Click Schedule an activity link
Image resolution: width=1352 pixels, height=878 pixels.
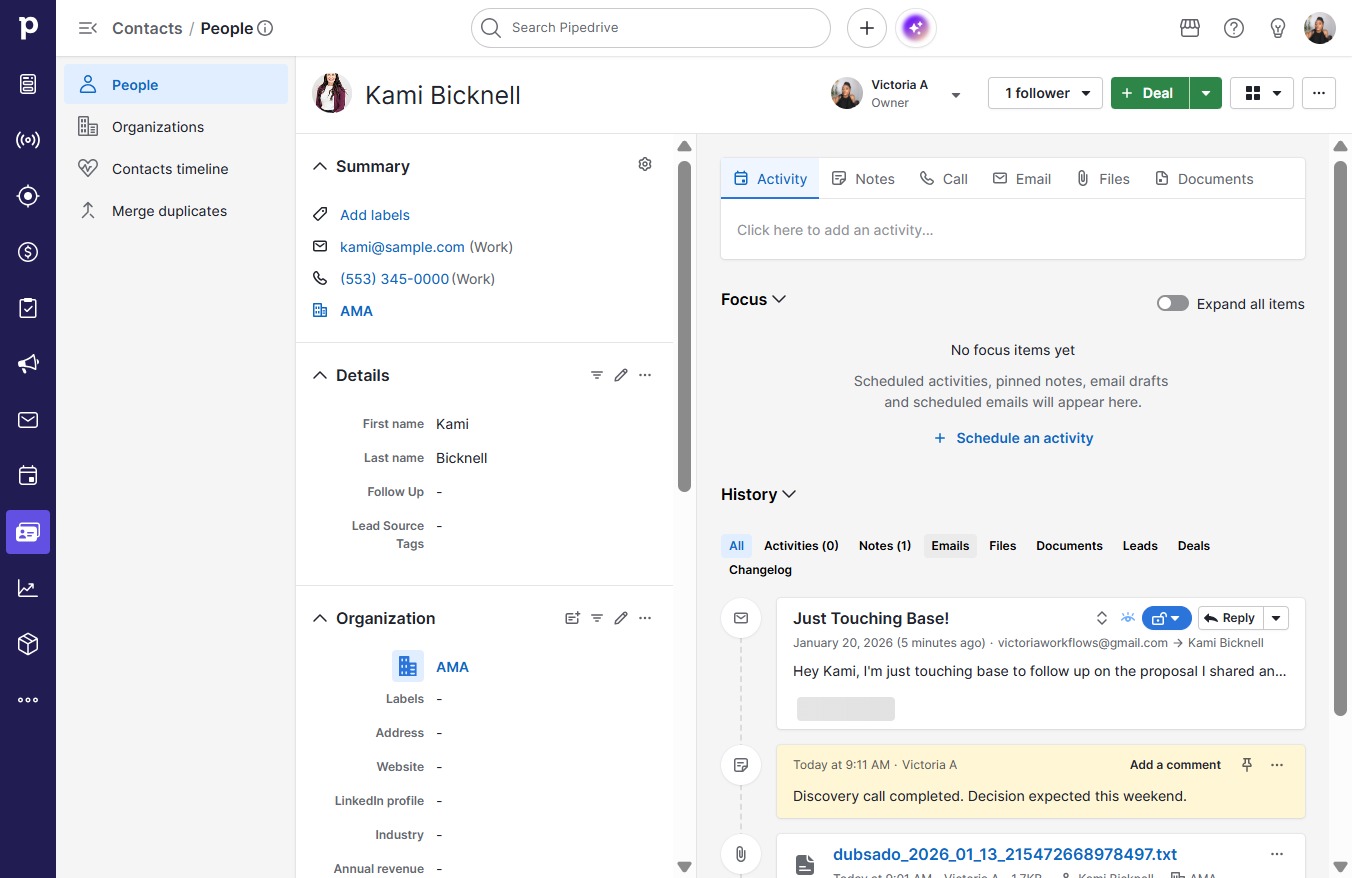(x=1013, y=438)
